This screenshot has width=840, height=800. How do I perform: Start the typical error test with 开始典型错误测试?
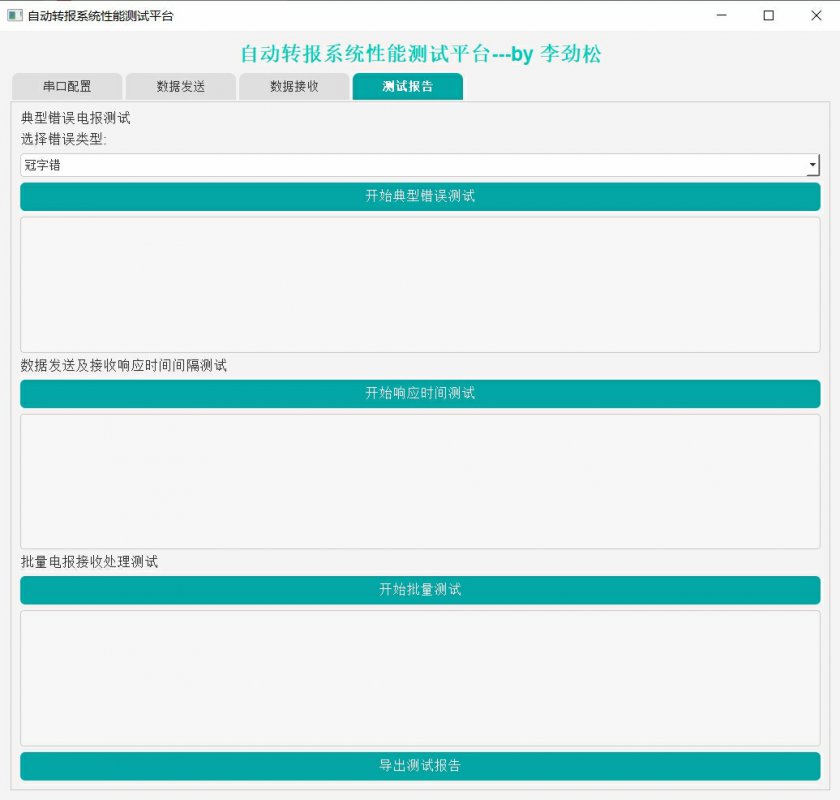tap(420, 196)
